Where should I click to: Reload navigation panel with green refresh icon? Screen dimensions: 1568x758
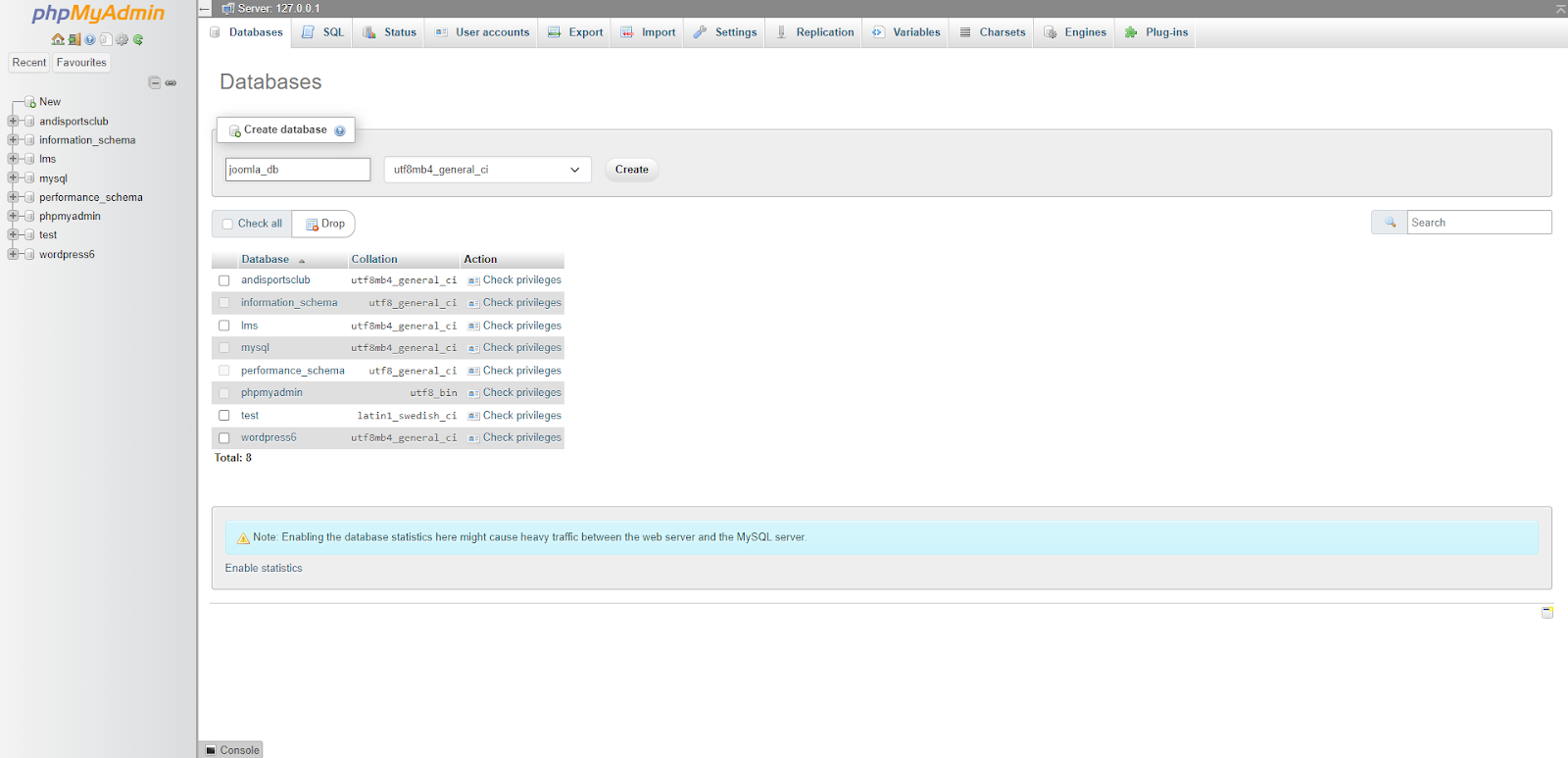(138, 39)
